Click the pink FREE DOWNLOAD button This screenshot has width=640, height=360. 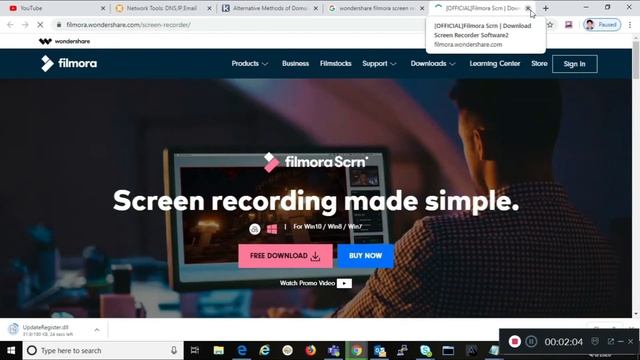point(285,256)
